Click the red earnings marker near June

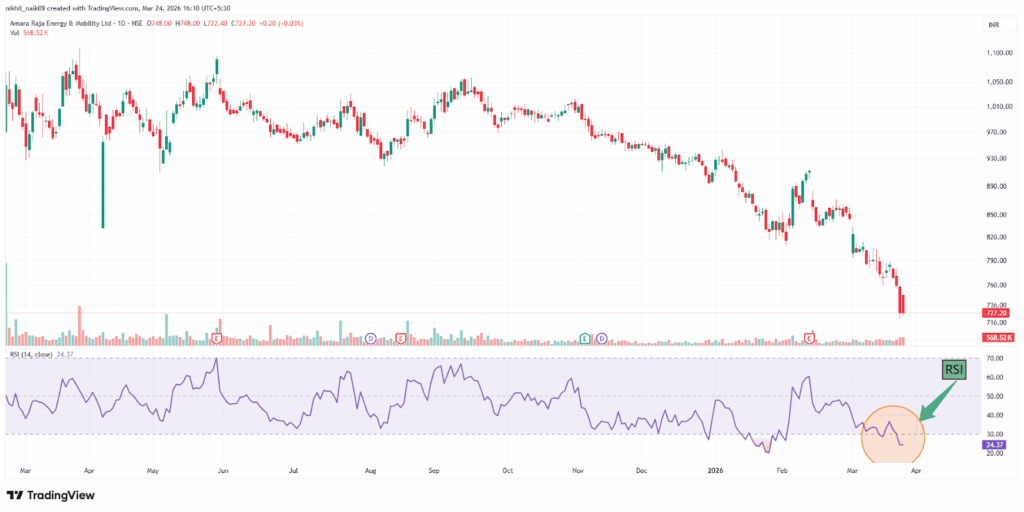click(x=216, y=339)
